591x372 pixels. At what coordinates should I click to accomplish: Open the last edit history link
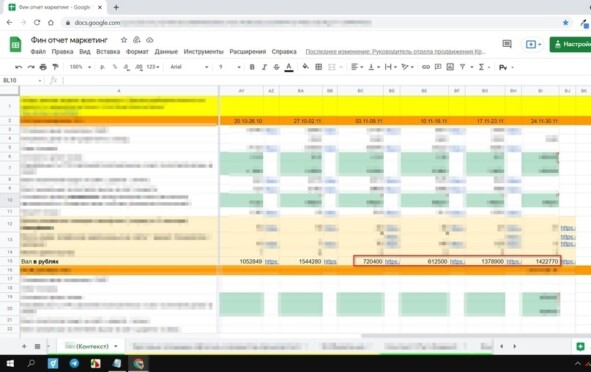(395, 52)
